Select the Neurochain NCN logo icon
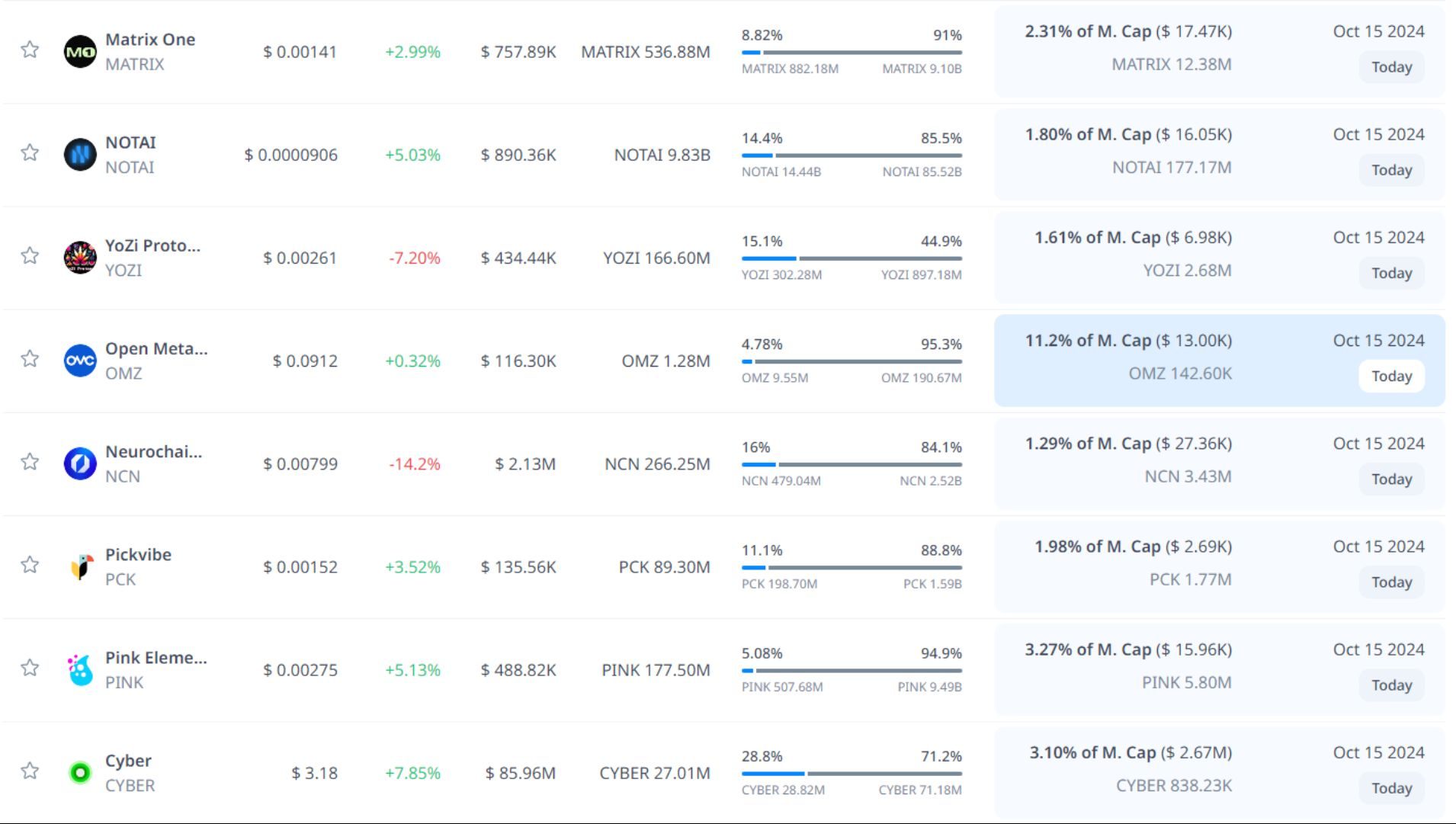Screen dimensions: 1456x824 [x=80, y=463]
